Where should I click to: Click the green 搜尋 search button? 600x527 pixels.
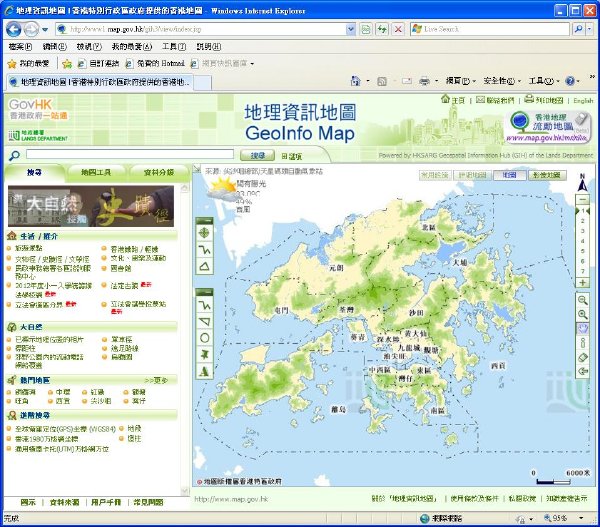tap(258, 155)
